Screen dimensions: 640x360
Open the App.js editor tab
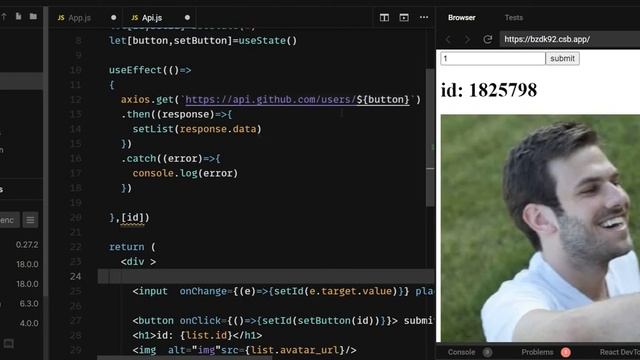pos(74,18)
